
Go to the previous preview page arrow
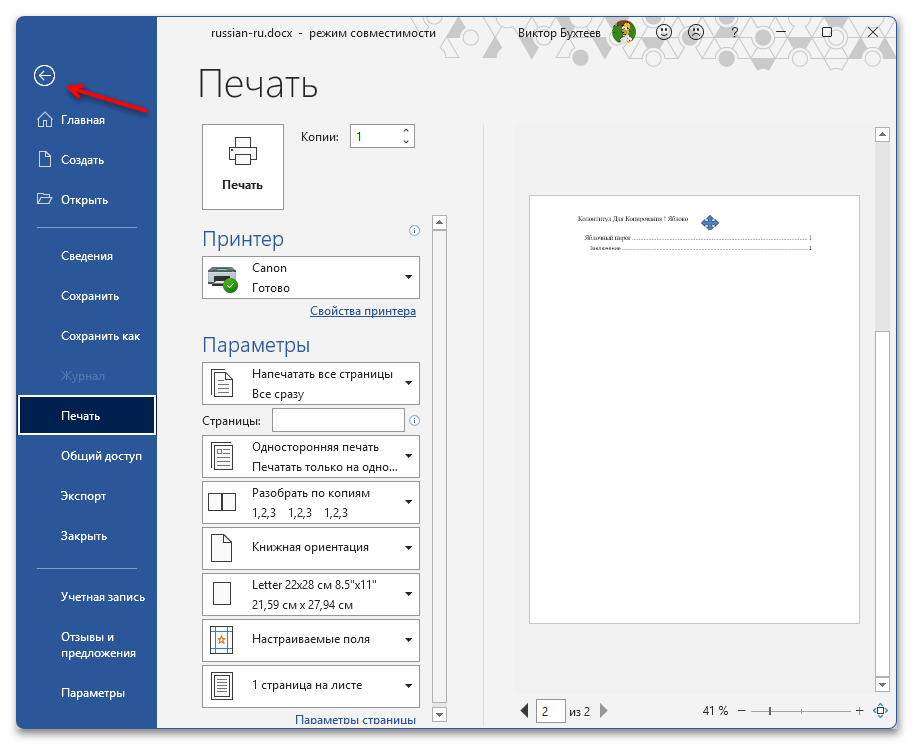pyautogui.click(x=525, y=711)
